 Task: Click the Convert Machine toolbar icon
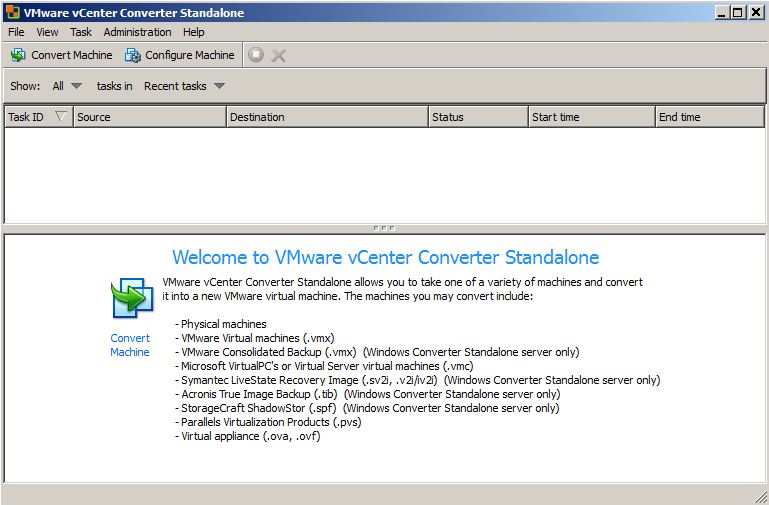[x=18, y=55]
